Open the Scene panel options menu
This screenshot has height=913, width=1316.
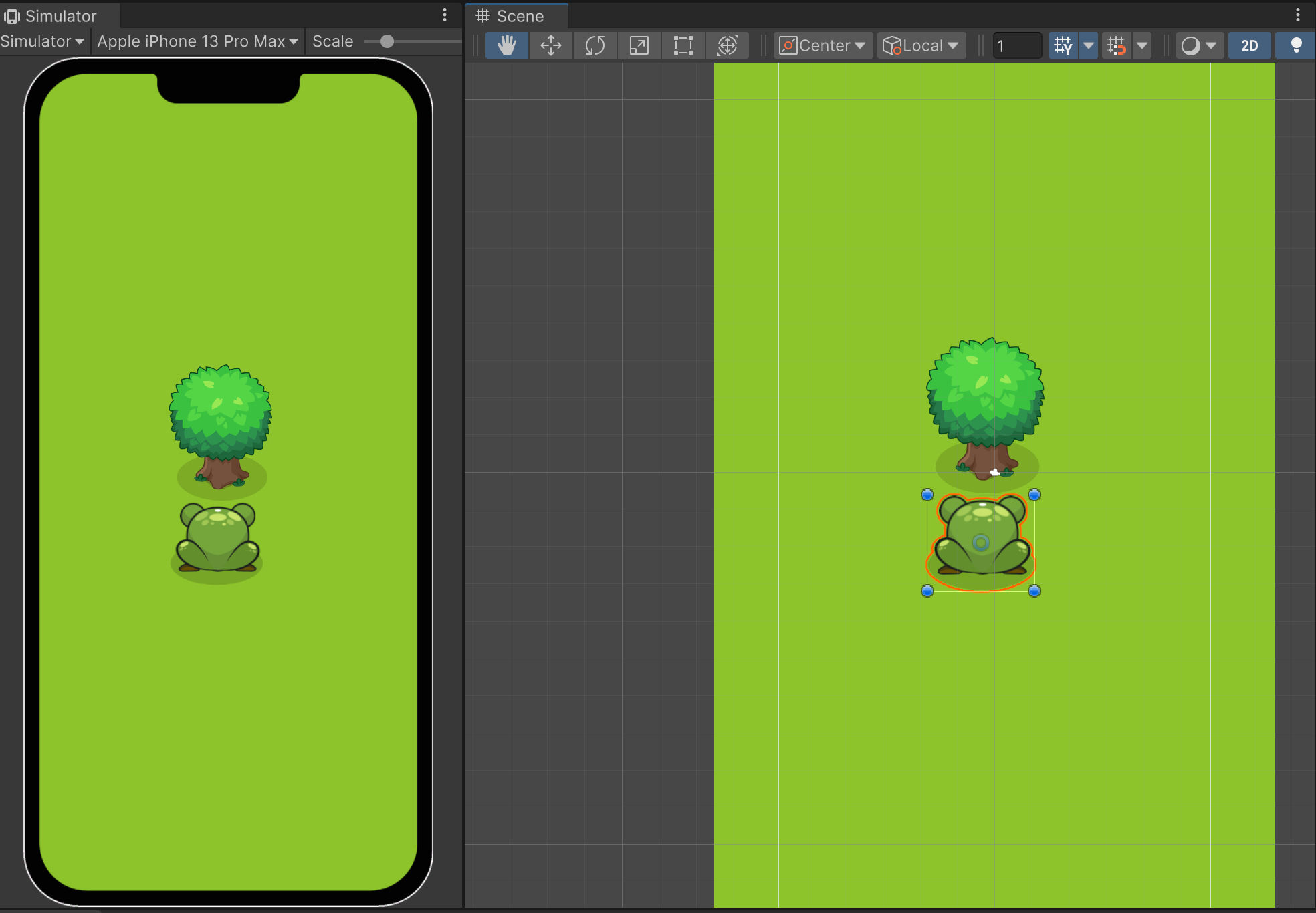(1298, 15)
